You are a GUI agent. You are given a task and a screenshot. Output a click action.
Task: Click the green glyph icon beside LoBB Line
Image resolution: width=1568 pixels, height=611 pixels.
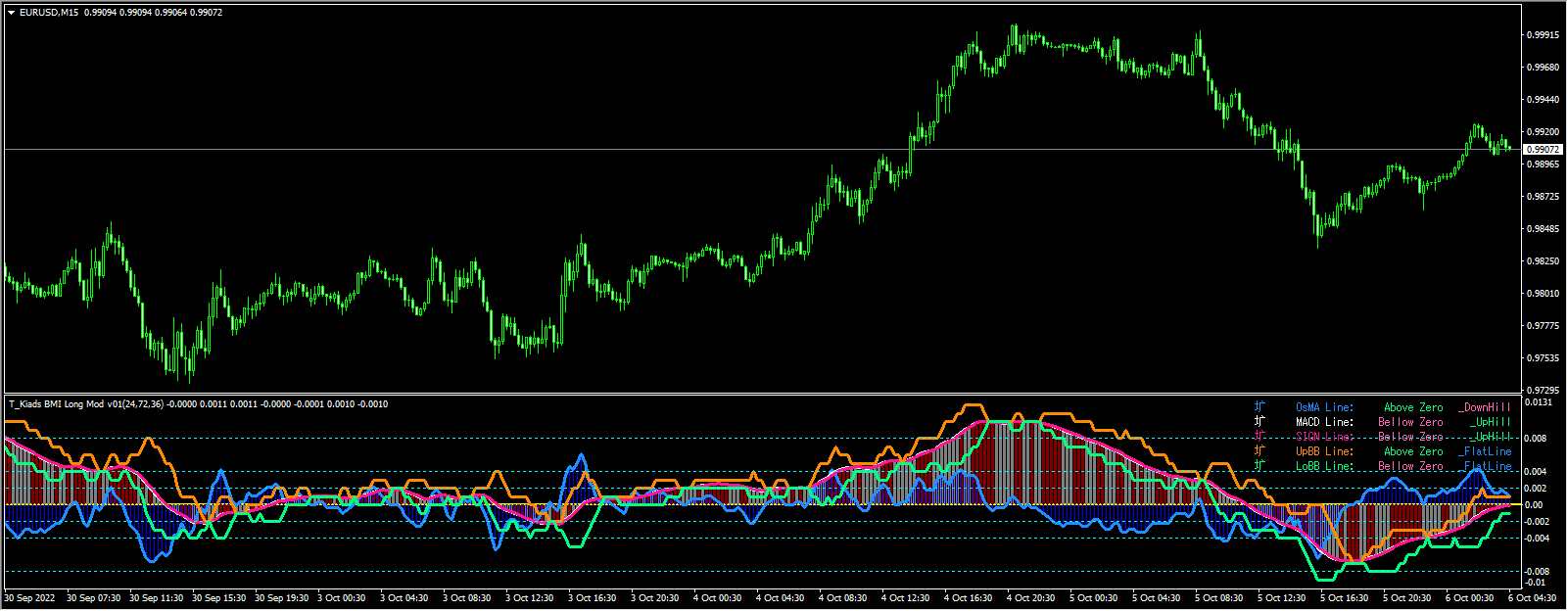(1259, 465)
